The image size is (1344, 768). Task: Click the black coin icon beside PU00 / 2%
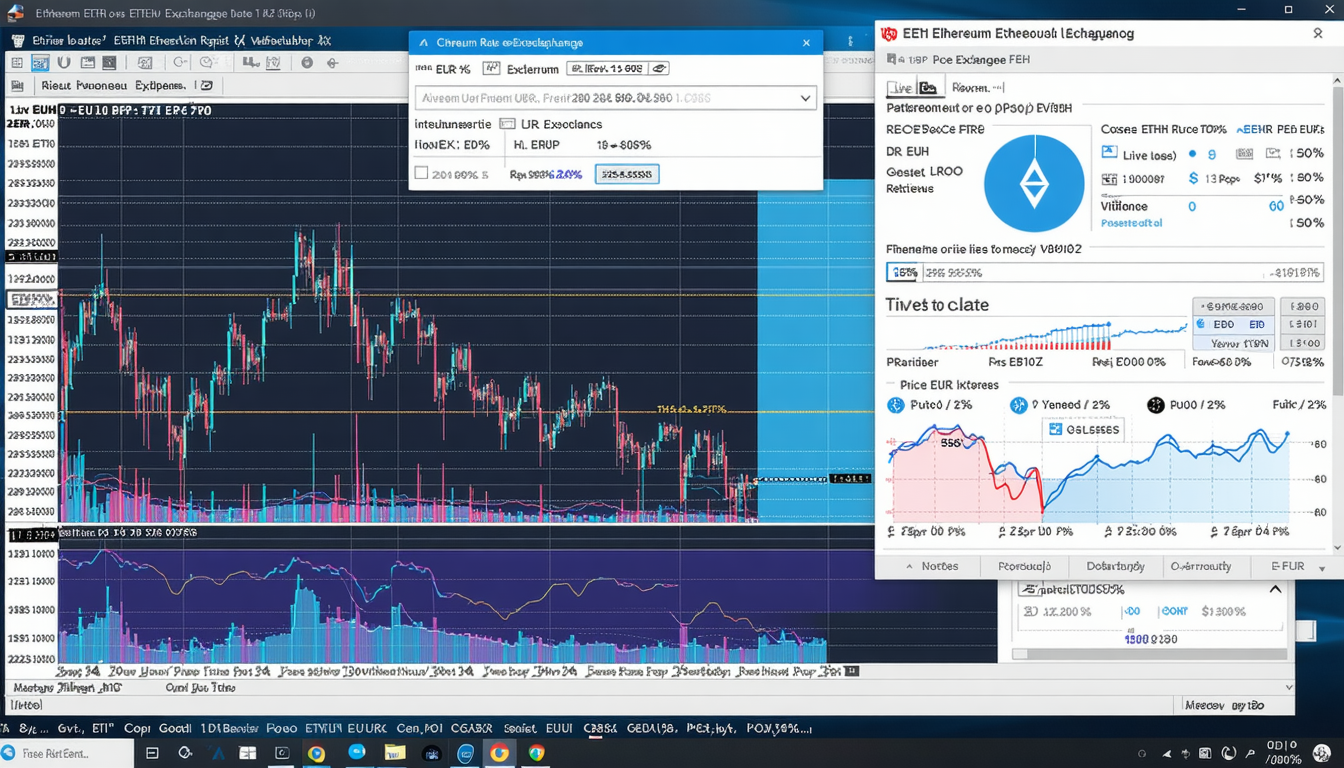tap(1155, 405)
